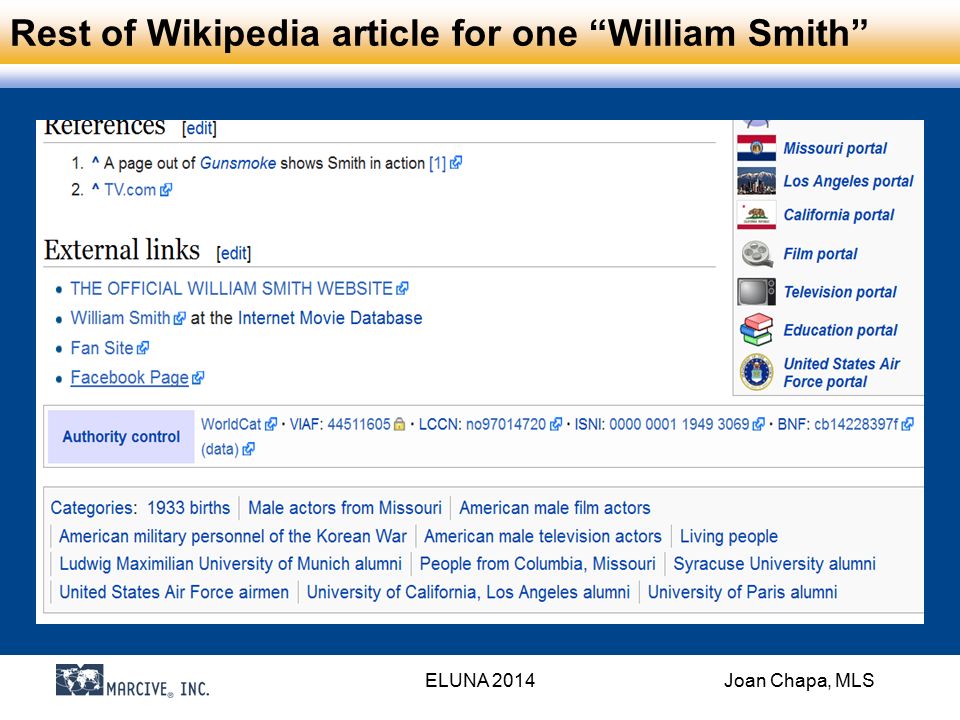Open American male film actors category
Viewport: 960px width, 720px height.
click(x=555, y=508)
